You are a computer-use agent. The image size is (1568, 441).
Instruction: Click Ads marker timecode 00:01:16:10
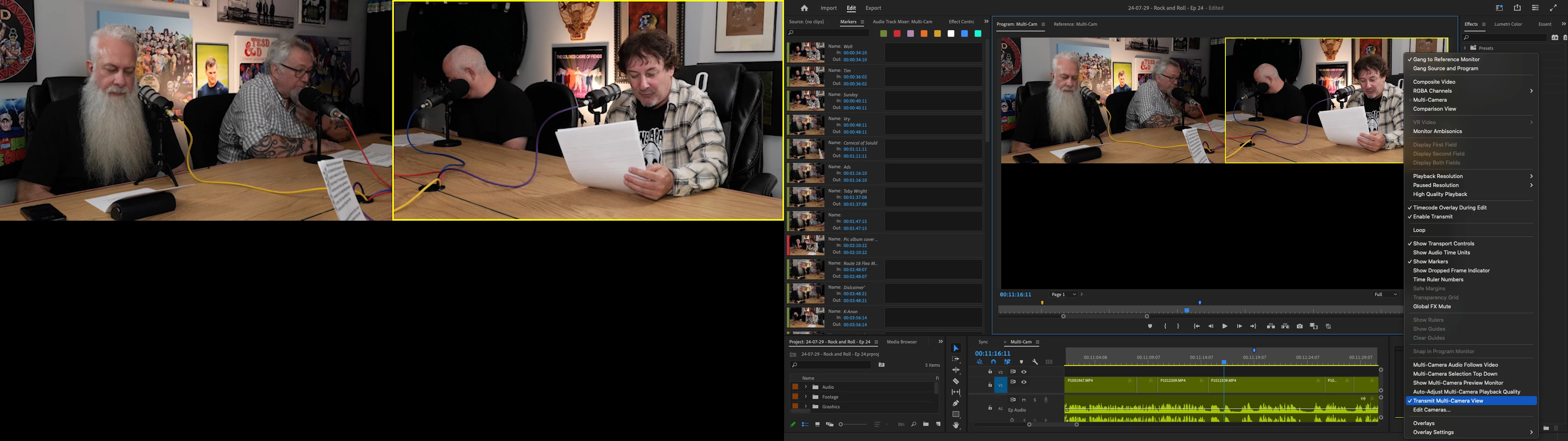[855, 174]
